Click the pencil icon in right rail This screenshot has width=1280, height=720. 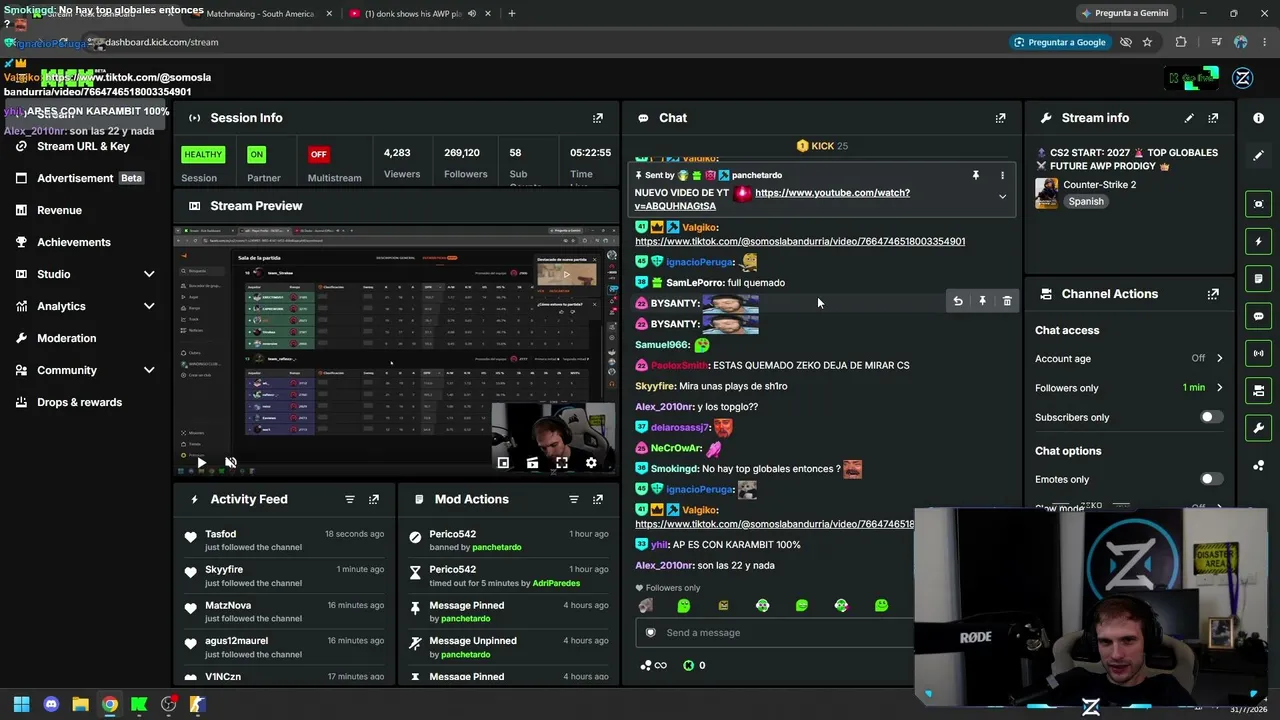(1258, 155)
